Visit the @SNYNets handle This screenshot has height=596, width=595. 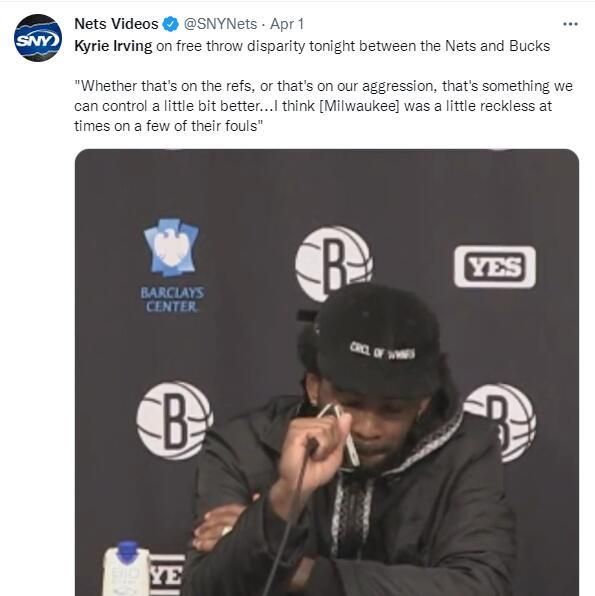point(220,24)
